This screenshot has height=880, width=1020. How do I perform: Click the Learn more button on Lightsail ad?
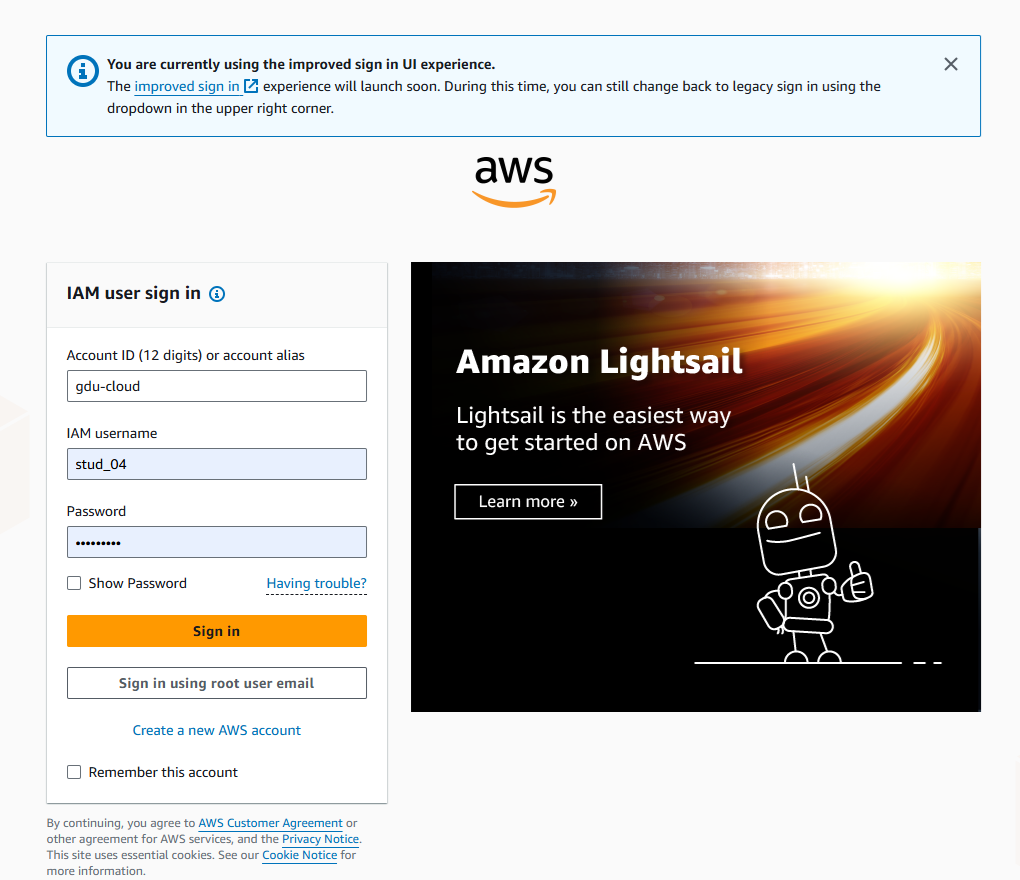click(528, 501)
